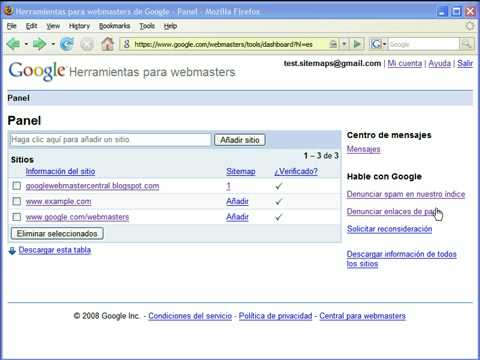Screen dimensions: 480x360
Task: Open Condiciones del servicio footer link
Action: (x=190, y=316)
